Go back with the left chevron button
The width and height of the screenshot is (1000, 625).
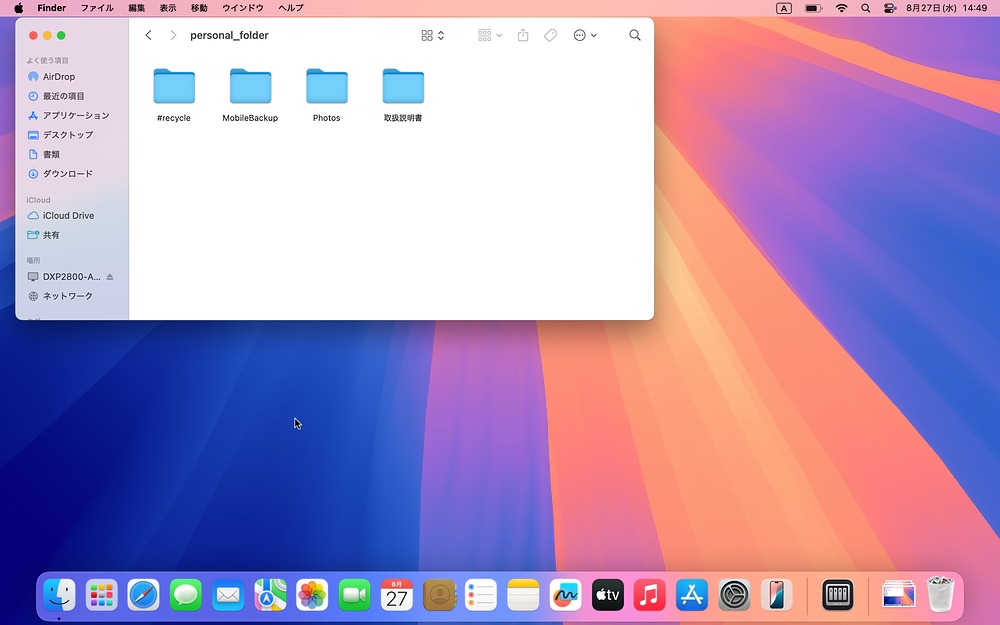point(149,35)
